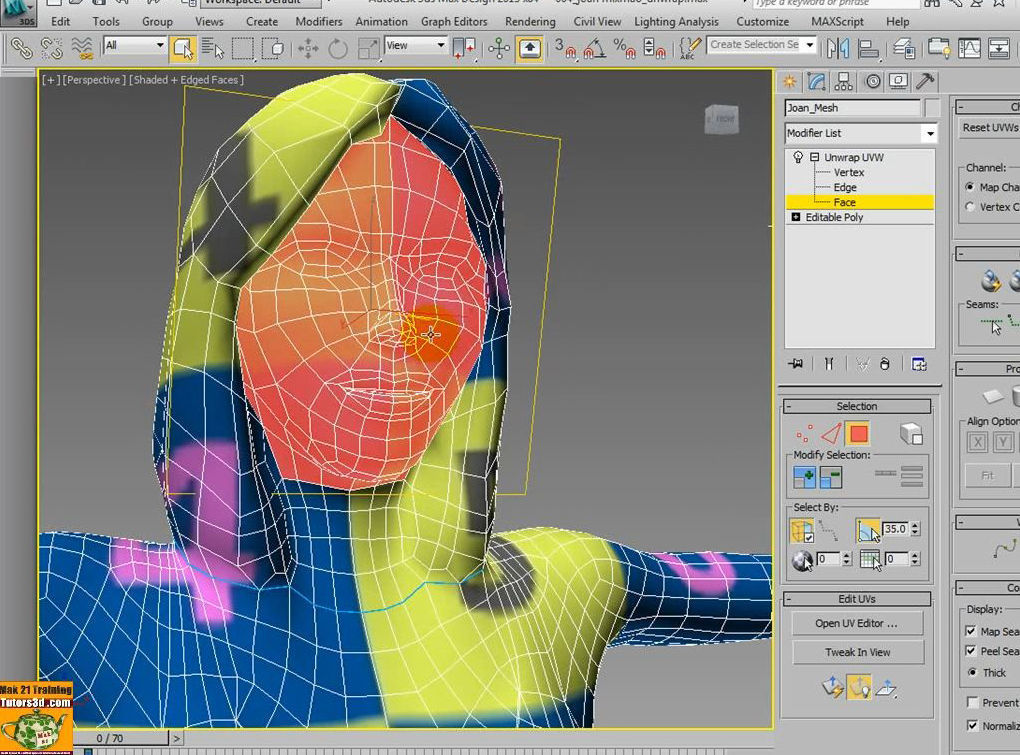Click the Reset UVWs button
Image resolution: width=1020 pixels, height=755 pixels.
pyautogui.click(x=989, y=127)
